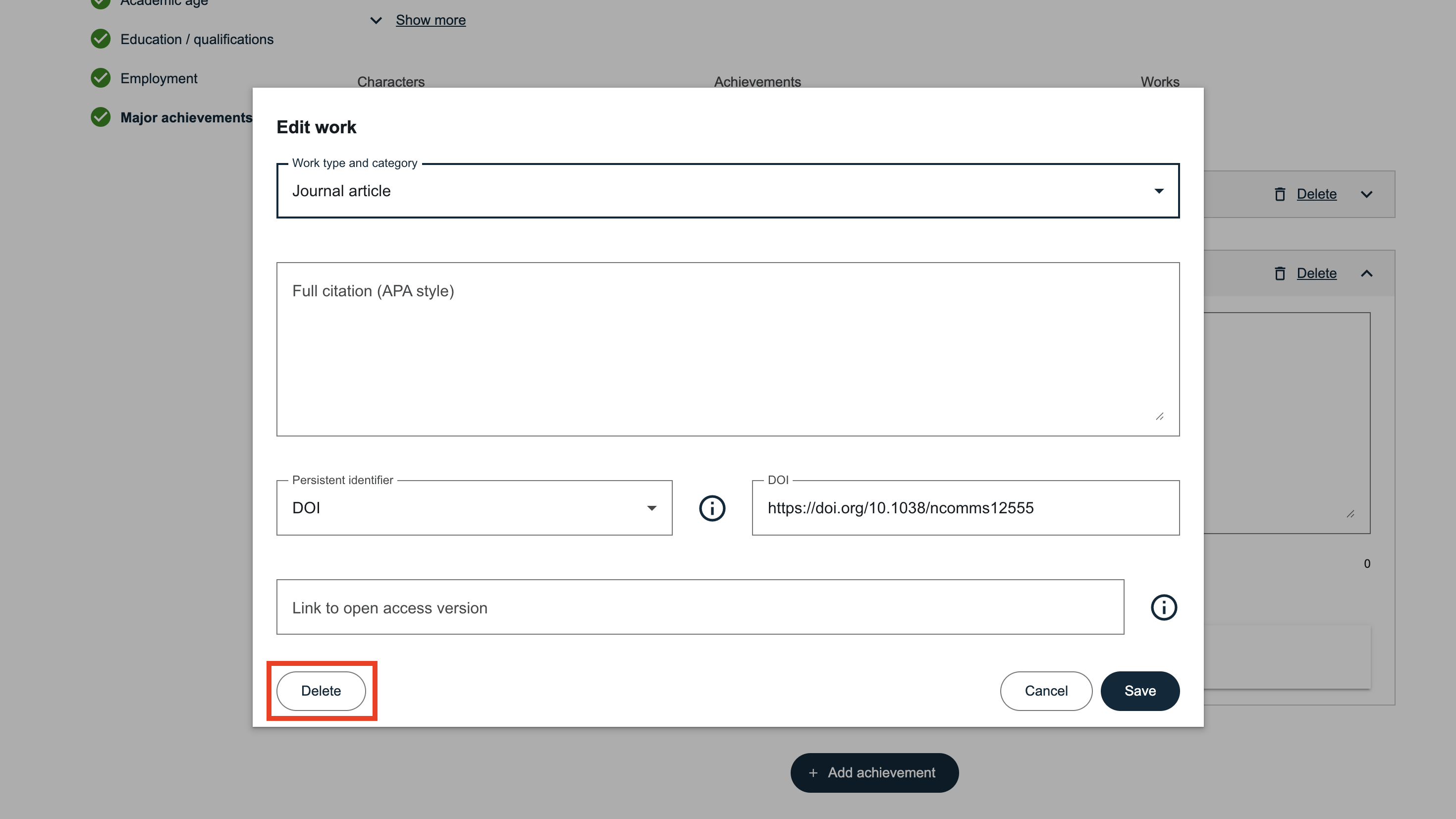Click the Cancel button
This screenshot has height=819, width=1456.
click(x=1046, y=691)
